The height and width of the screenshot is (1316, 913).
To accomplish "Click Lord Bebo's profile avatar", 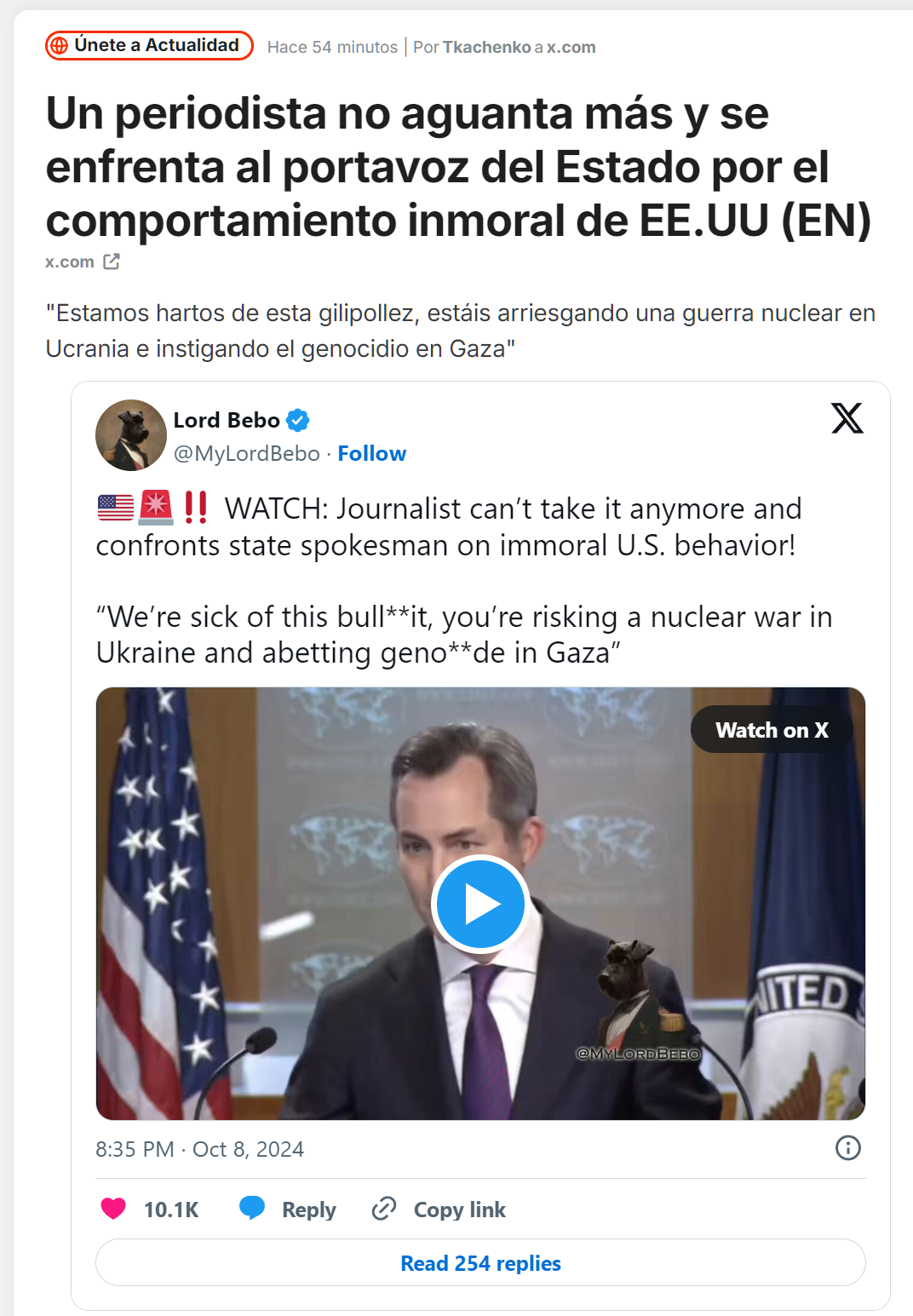I will pos(131,435).
